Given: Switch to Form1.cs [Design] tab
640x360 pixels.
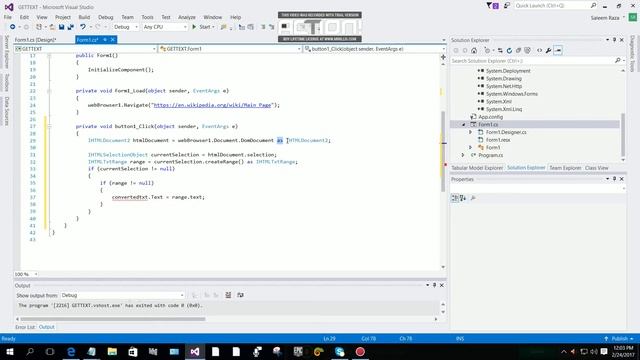Looking at the screenshot, I should point(36,40).
